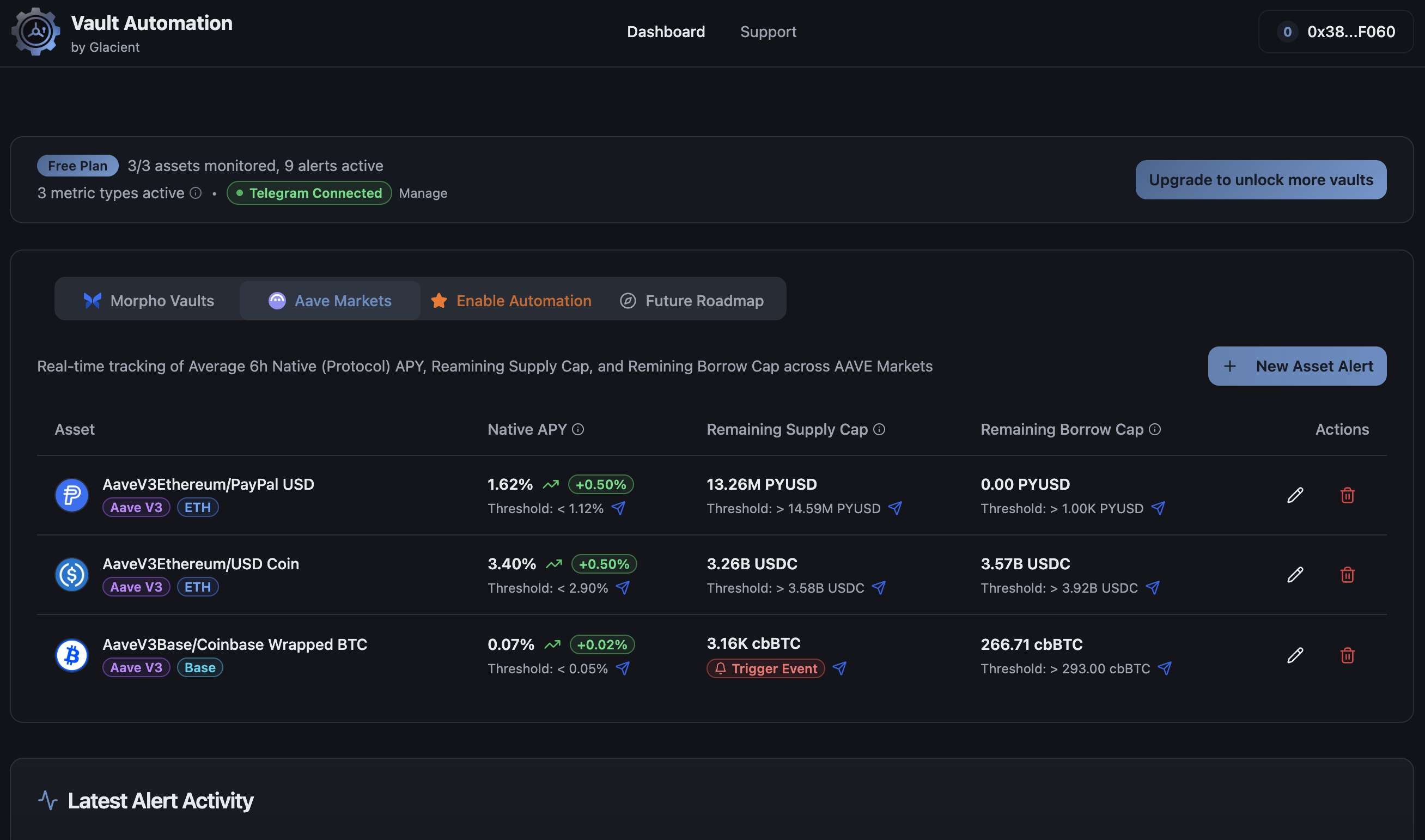Click the Trigger Event badge for cbBTC
Viewport: 1425px width, 840px height.
tap(765, 668)
